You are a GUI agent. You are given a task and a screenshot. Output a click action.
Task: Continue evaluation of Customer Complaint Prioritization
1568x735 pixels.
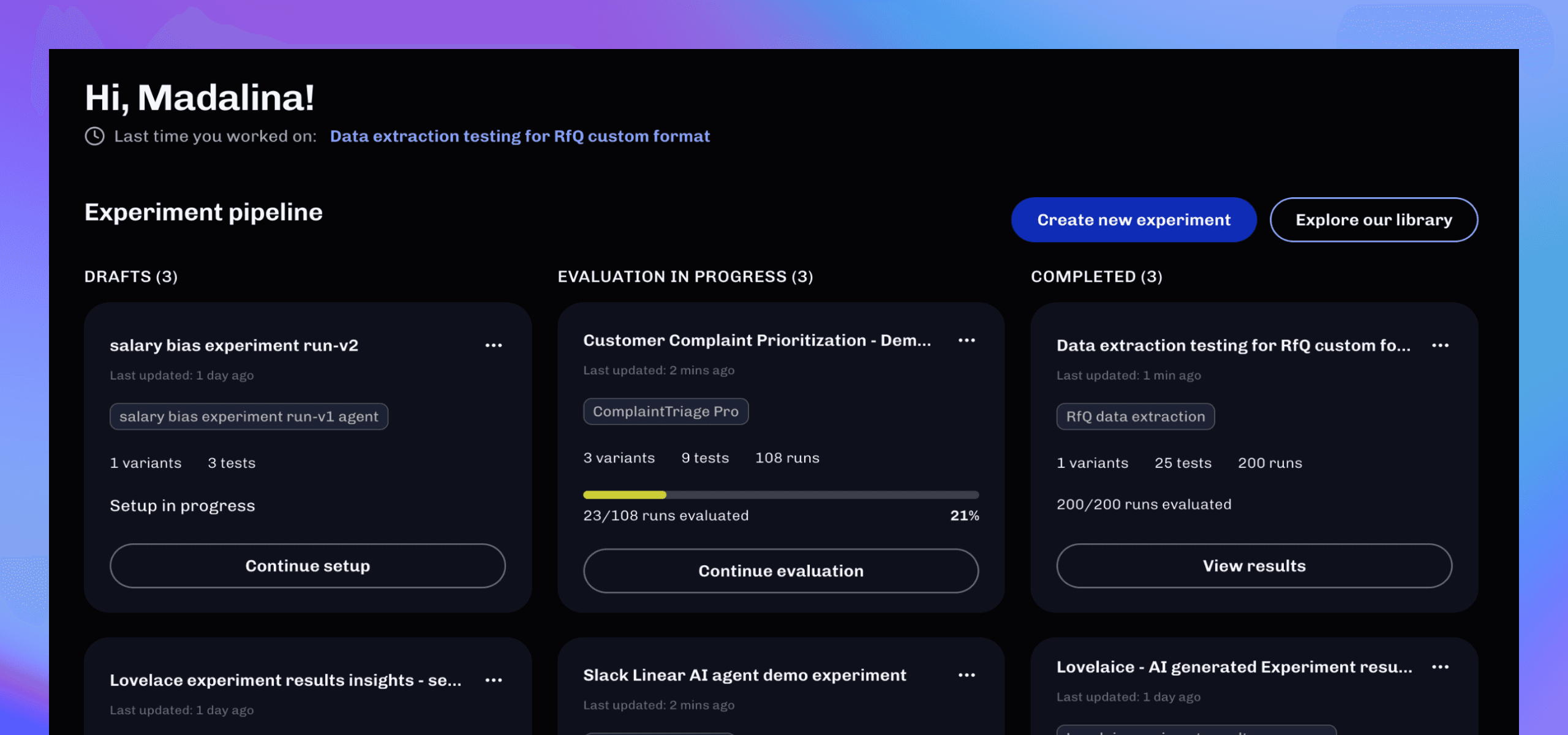tap(780, 571)
